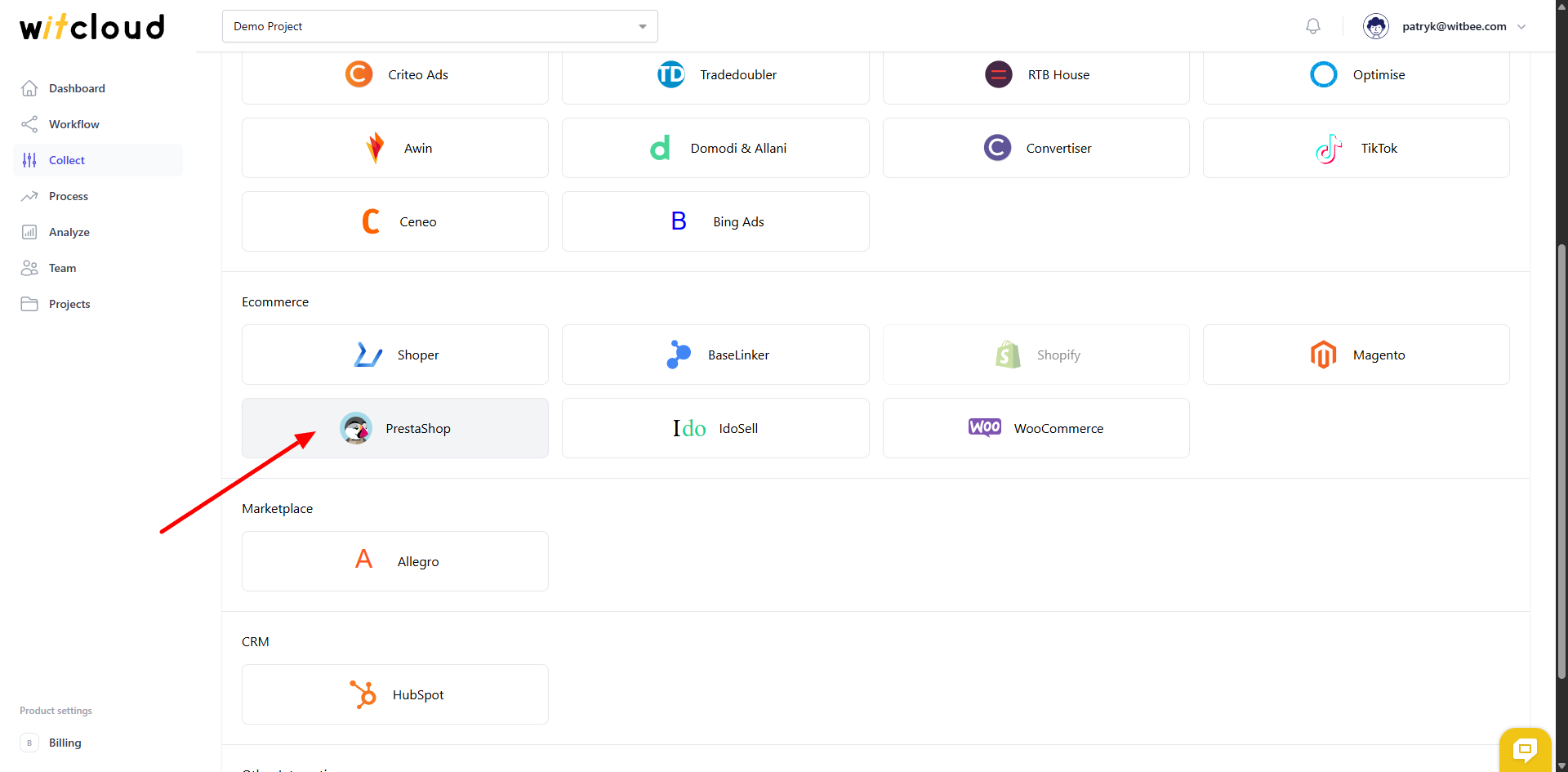Choose Allegro marketplace card
This screenshot has height=772, width=1568.
point(395,561)
